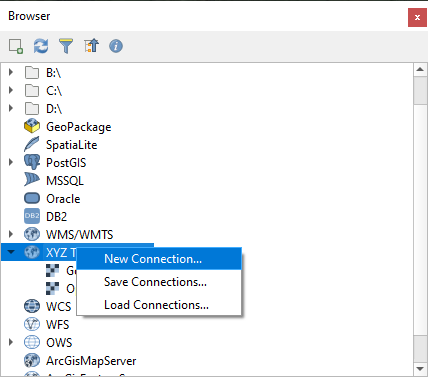Click the blue info icon to show properties

(x=116, y=46)
